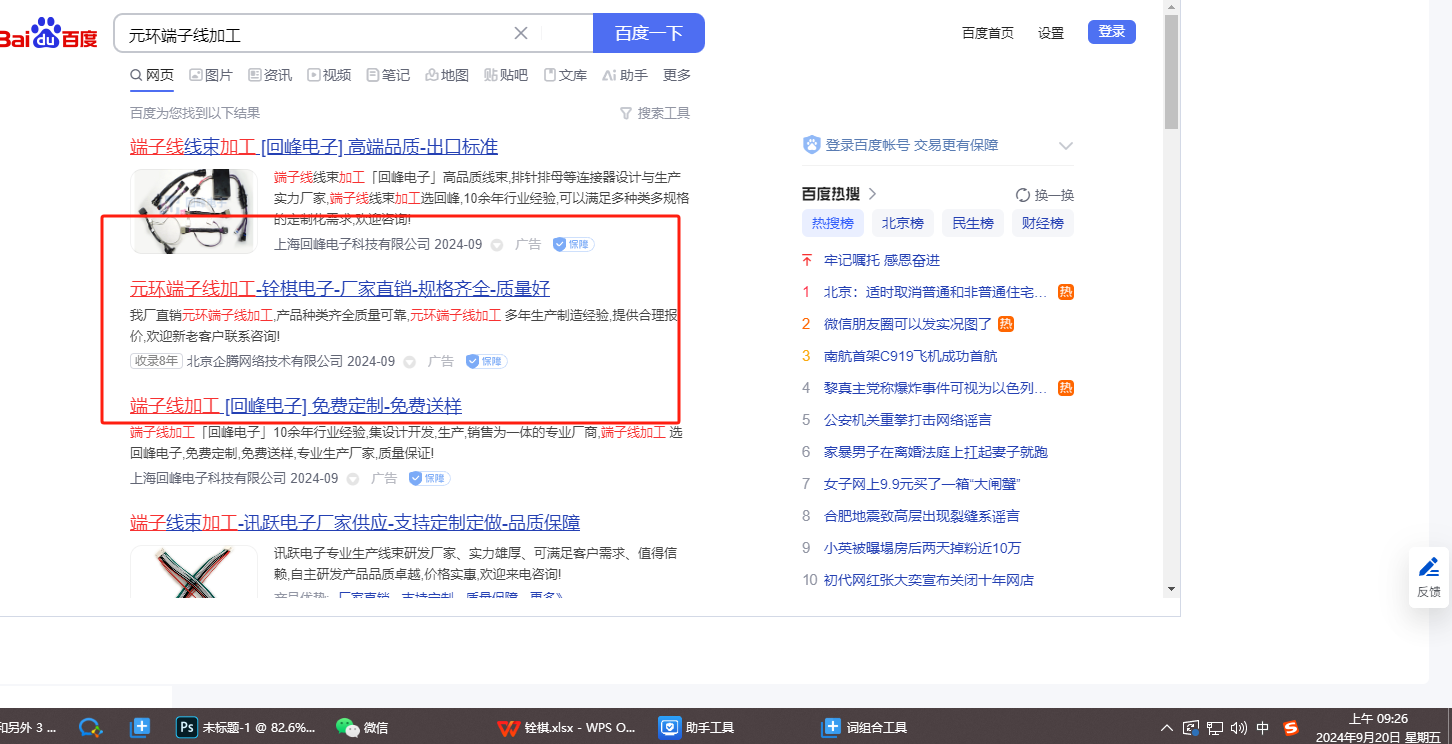This screenshot has height=744, width=1452.
Task: Open the 搜索工具 filter options
Action: (655, 113)
